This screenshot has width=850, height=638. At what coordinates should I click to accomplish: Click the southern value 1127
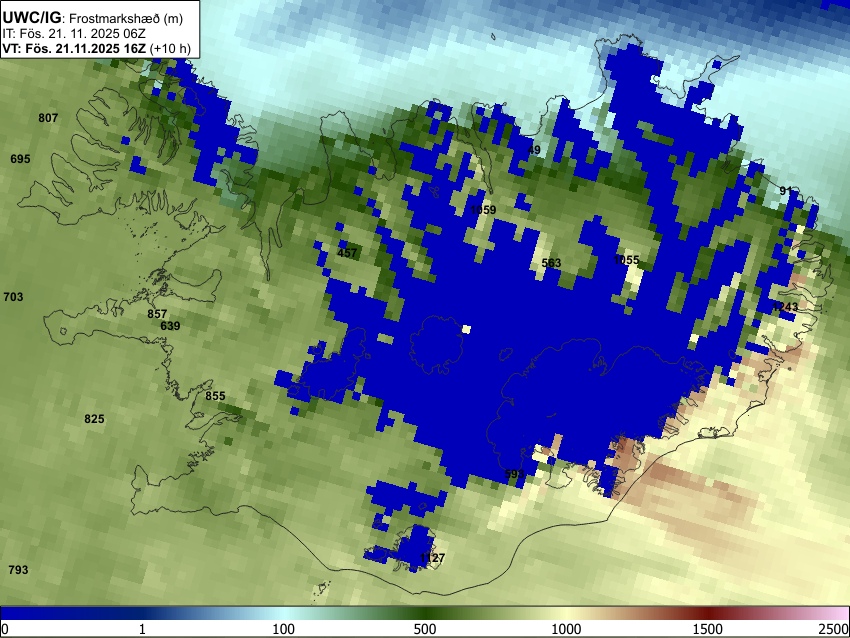click(x=433, y=558)
